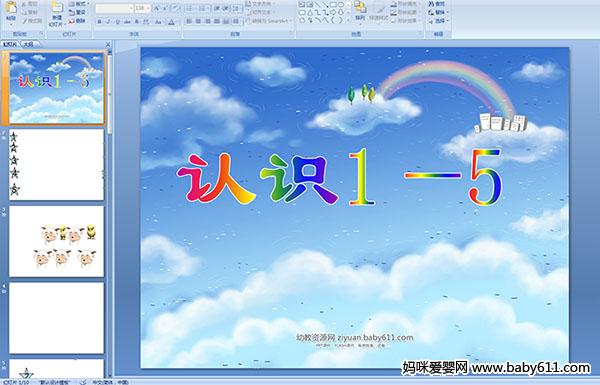Toggle Underline formatting

click(x=117, y=22)
